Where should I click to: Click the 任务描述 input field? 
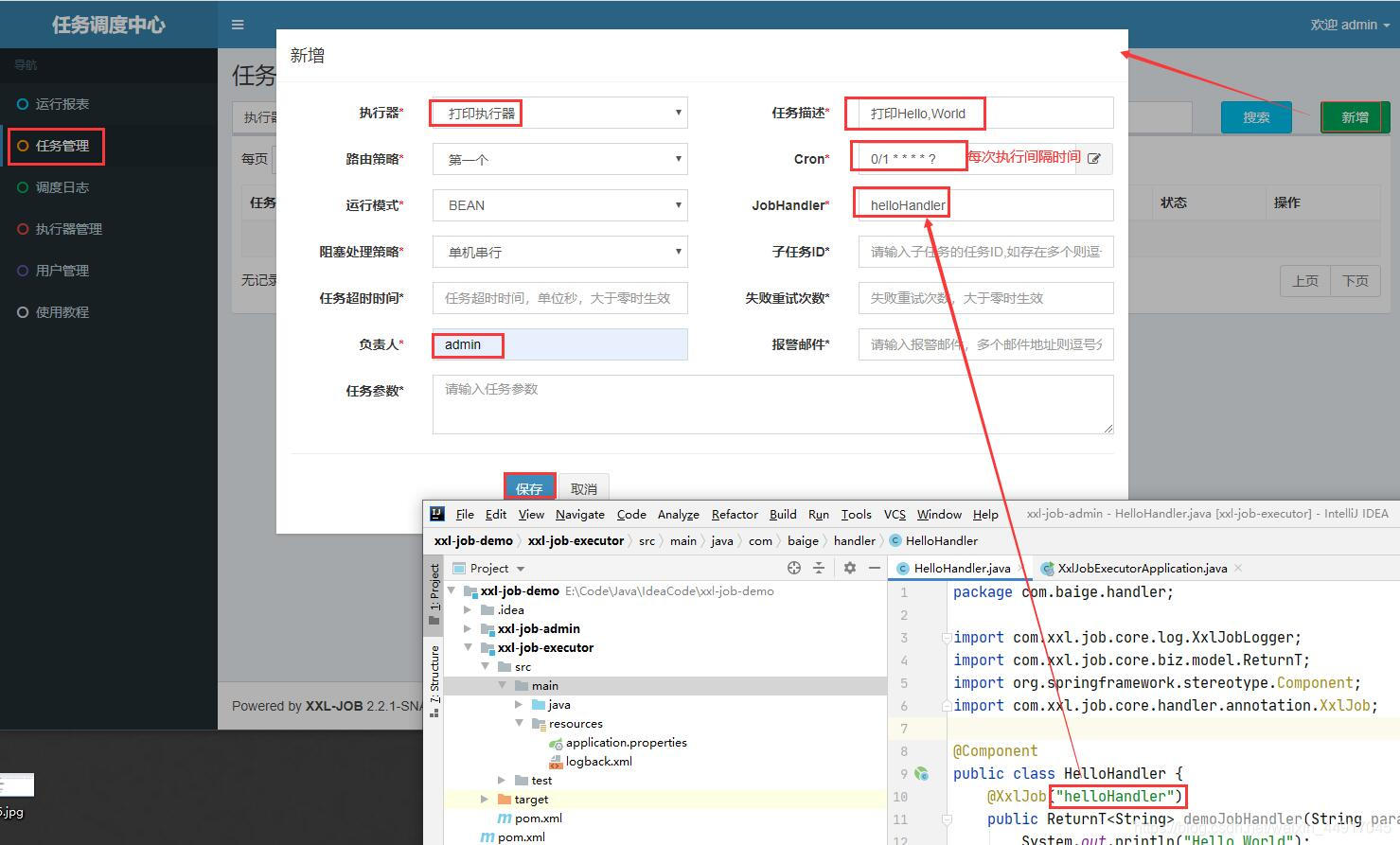[985, 113]
